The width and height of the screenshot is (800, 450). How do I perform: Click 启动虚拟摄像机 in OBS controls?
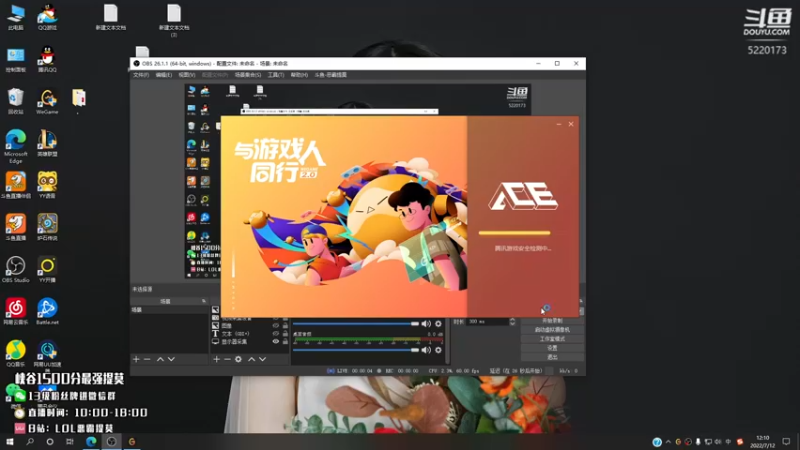[552, 330]
